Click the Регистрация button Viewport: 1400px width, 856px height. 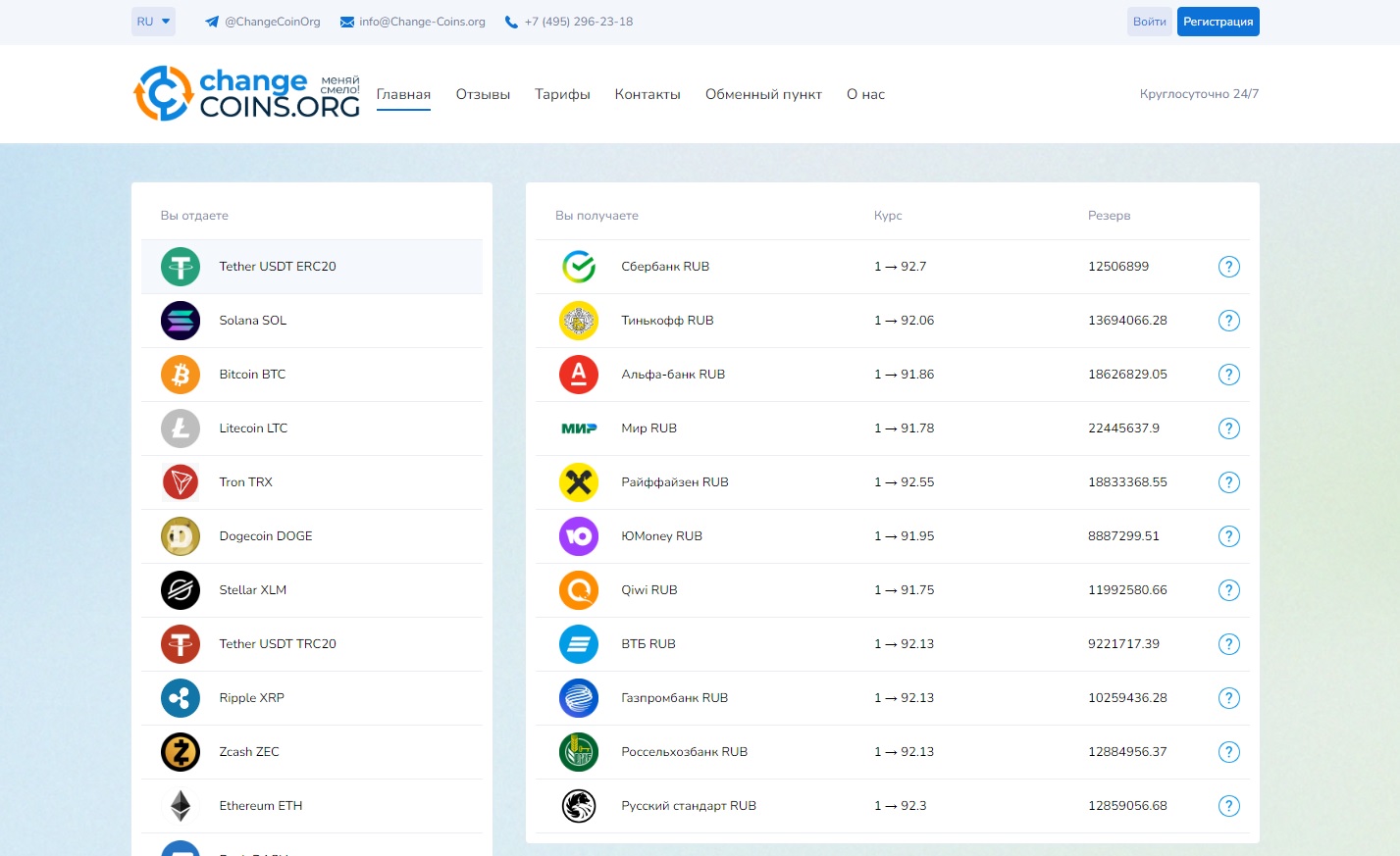[x=1218, y=22]
